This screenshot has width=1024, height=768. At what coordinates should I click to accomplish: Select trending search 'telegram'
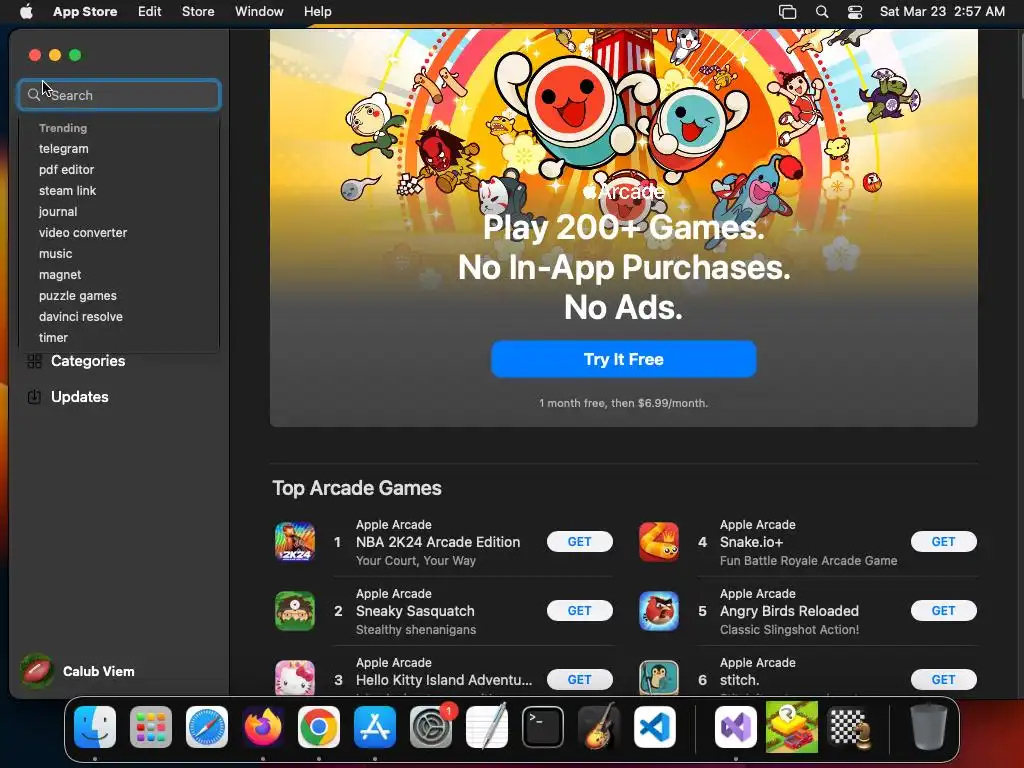point(63,148)
